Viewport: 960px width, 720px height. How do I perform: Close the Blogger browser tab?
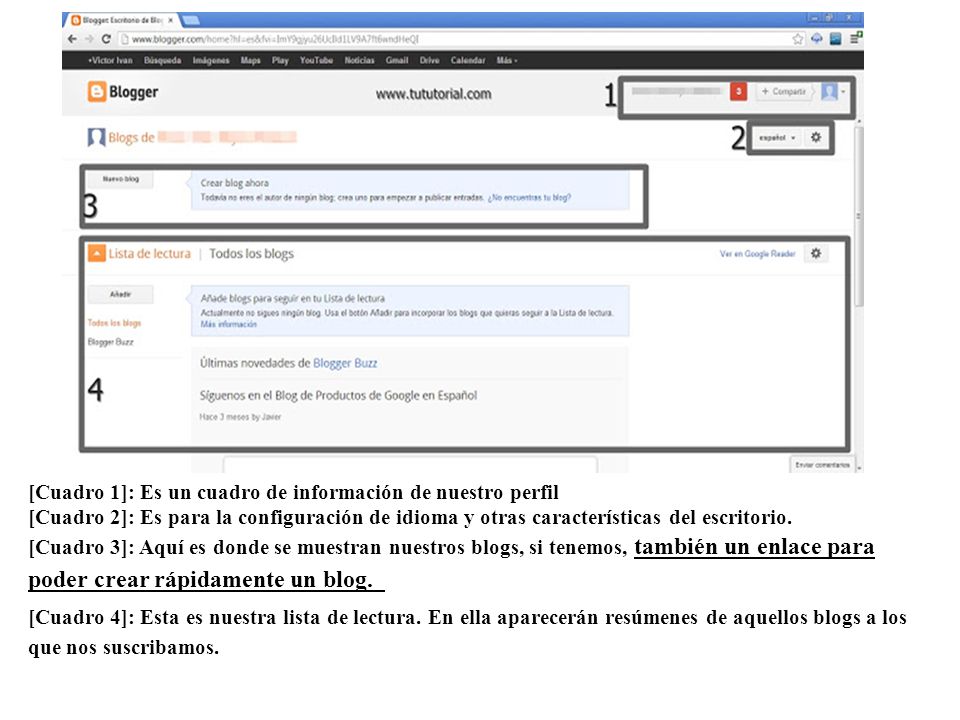(171, 20)
